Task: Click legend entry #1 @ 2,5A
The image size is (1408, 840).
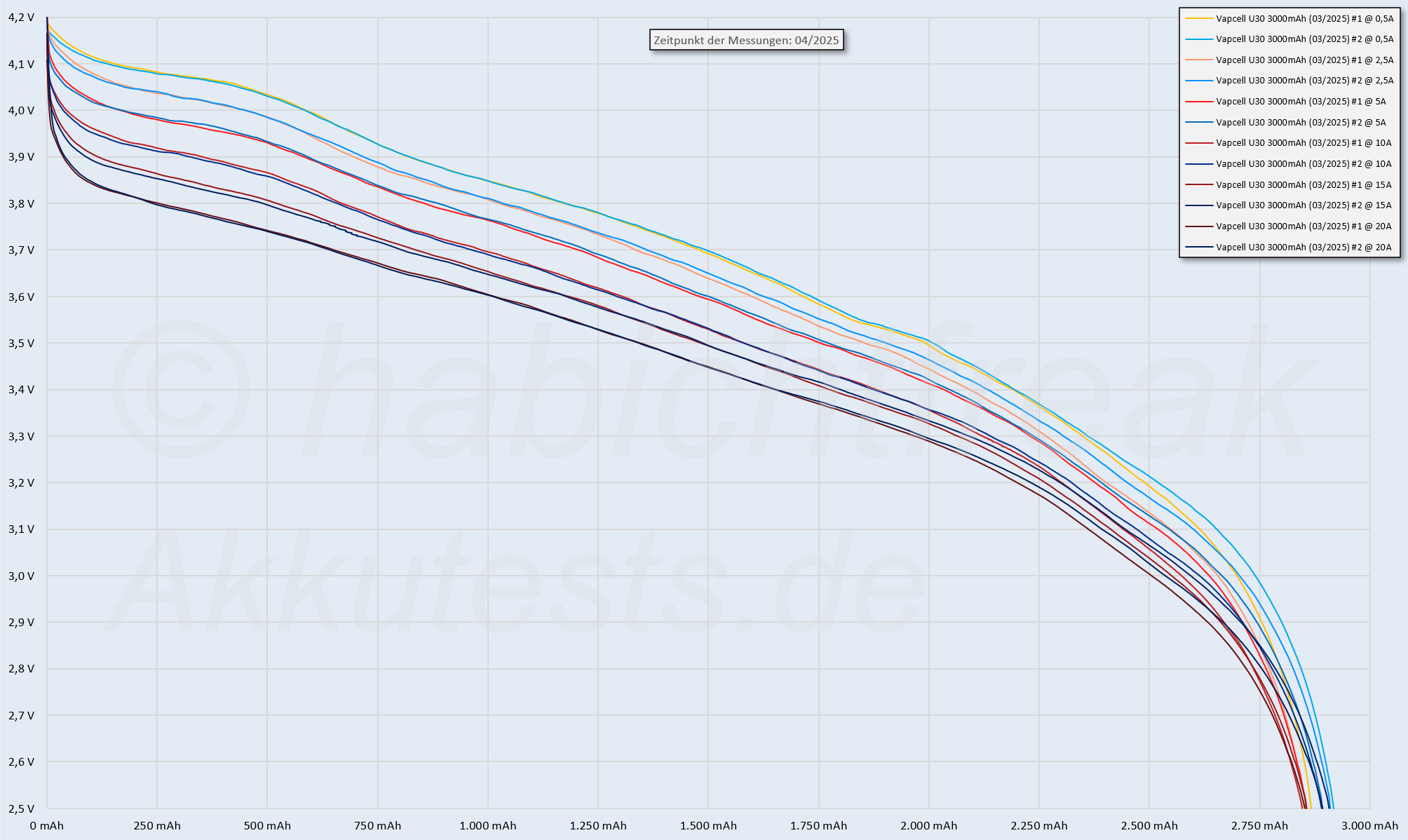Action: pyautogui.click(x=1304, y=60)
